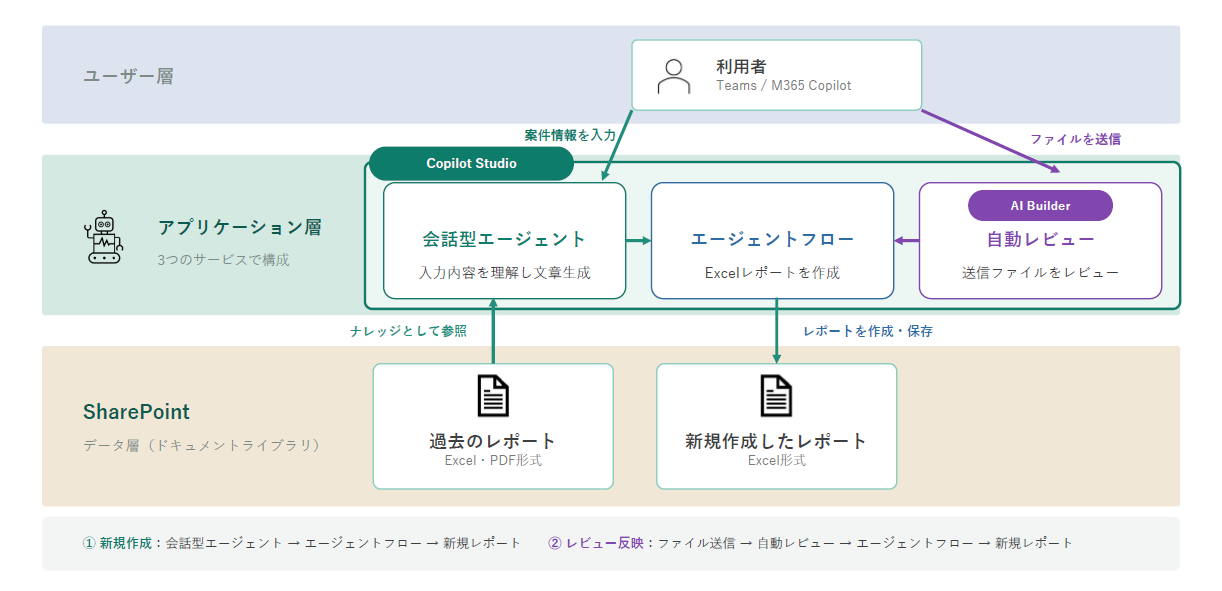1222x591 pixels.
Task: Click the ② レビュー反映 legend heading
Action: (596, 543)
